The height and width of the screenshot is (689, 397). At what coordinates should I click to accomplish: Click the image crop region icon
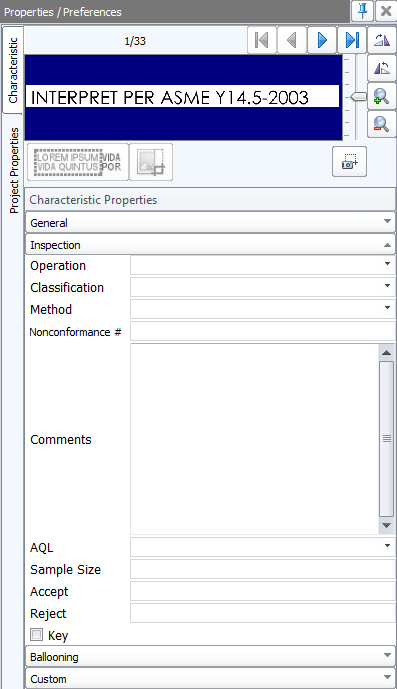click(x=151, y=162)
